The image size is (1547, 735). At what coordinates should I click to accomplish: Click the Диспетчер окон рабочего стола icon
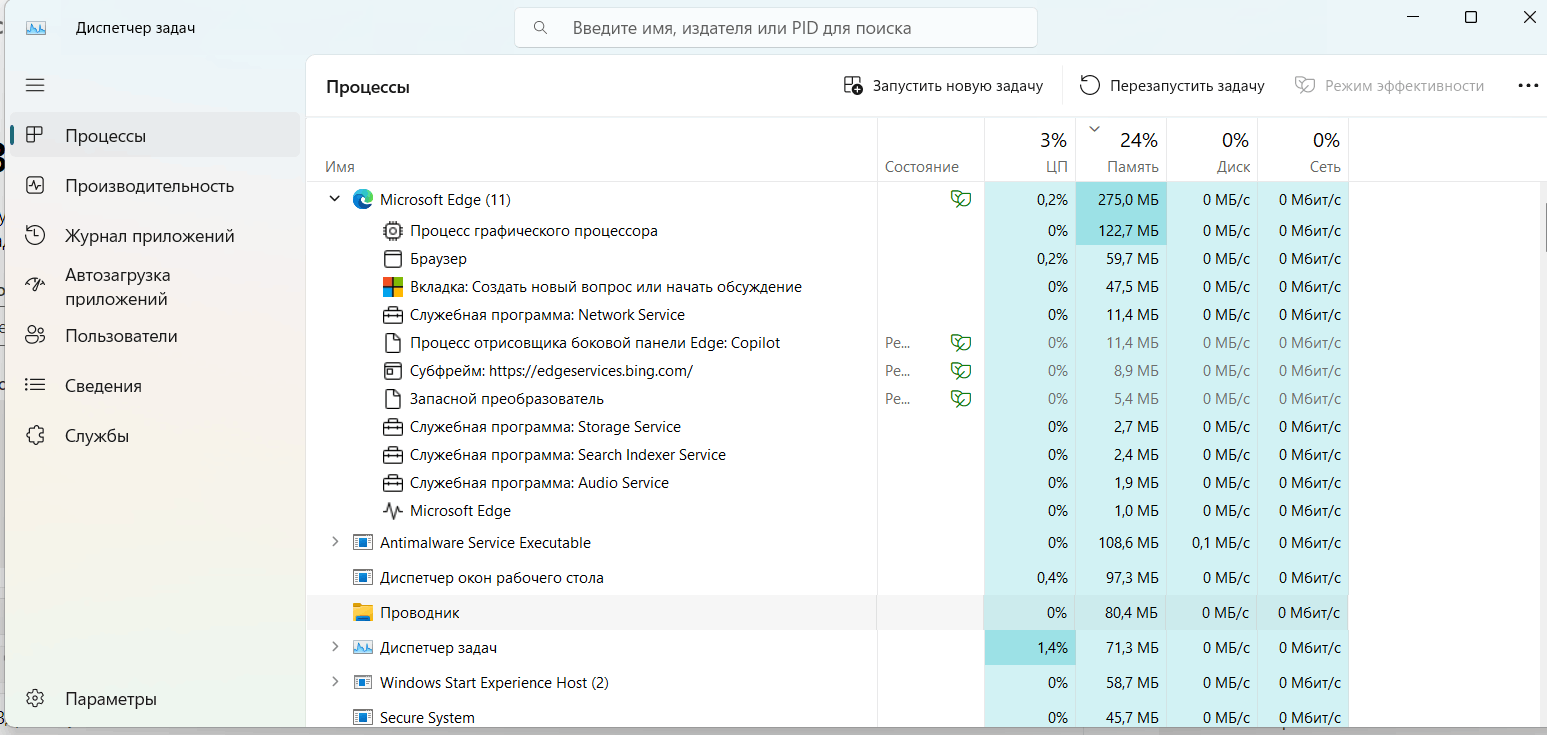362,578
